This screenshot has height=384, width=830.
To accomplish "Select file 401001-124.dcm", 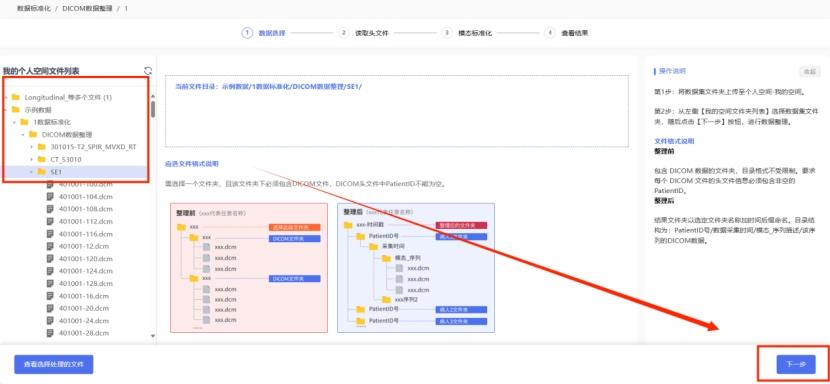I will (85, 271).
